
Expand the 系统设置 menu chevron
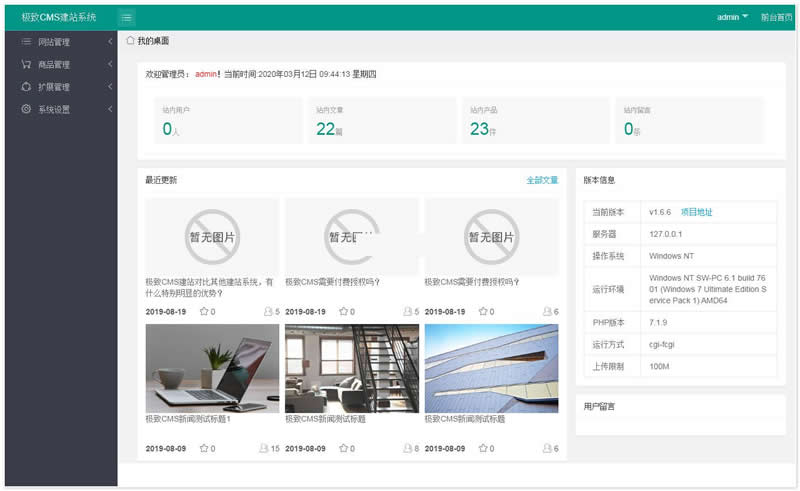pos(109,109)
